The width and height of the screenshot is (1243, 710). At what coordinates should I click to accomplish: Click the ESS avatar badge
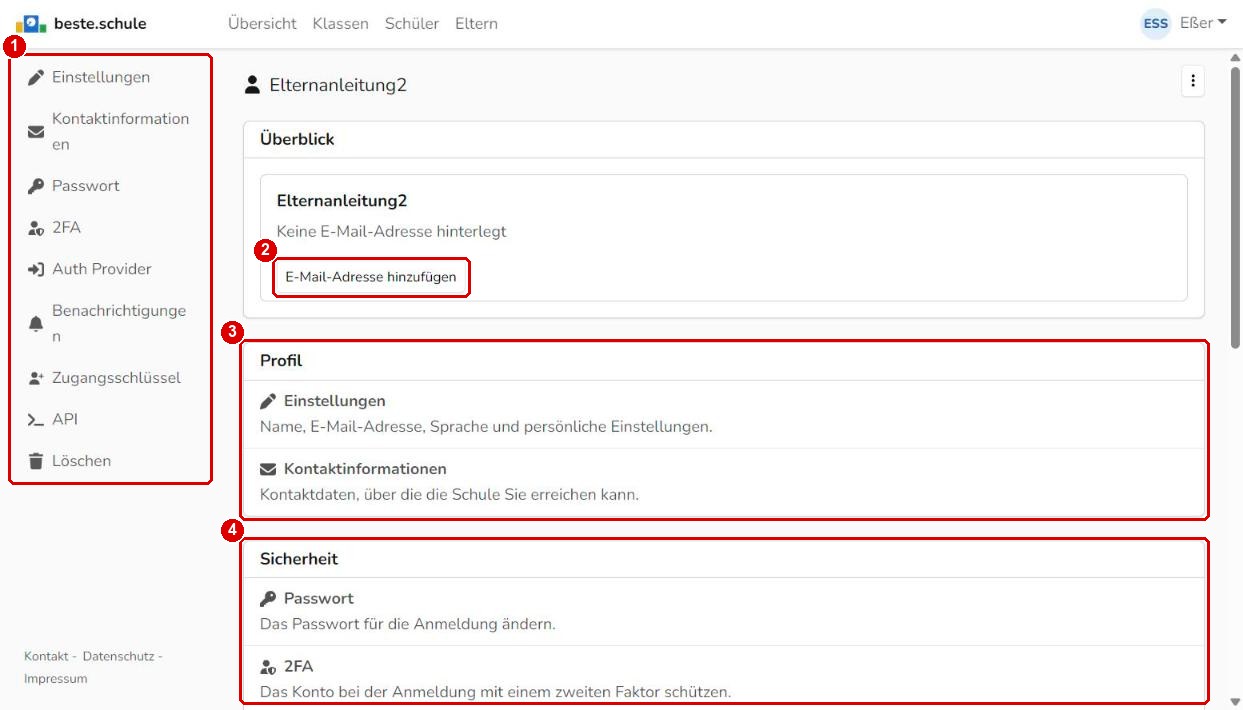click(x=1155, y=23)
